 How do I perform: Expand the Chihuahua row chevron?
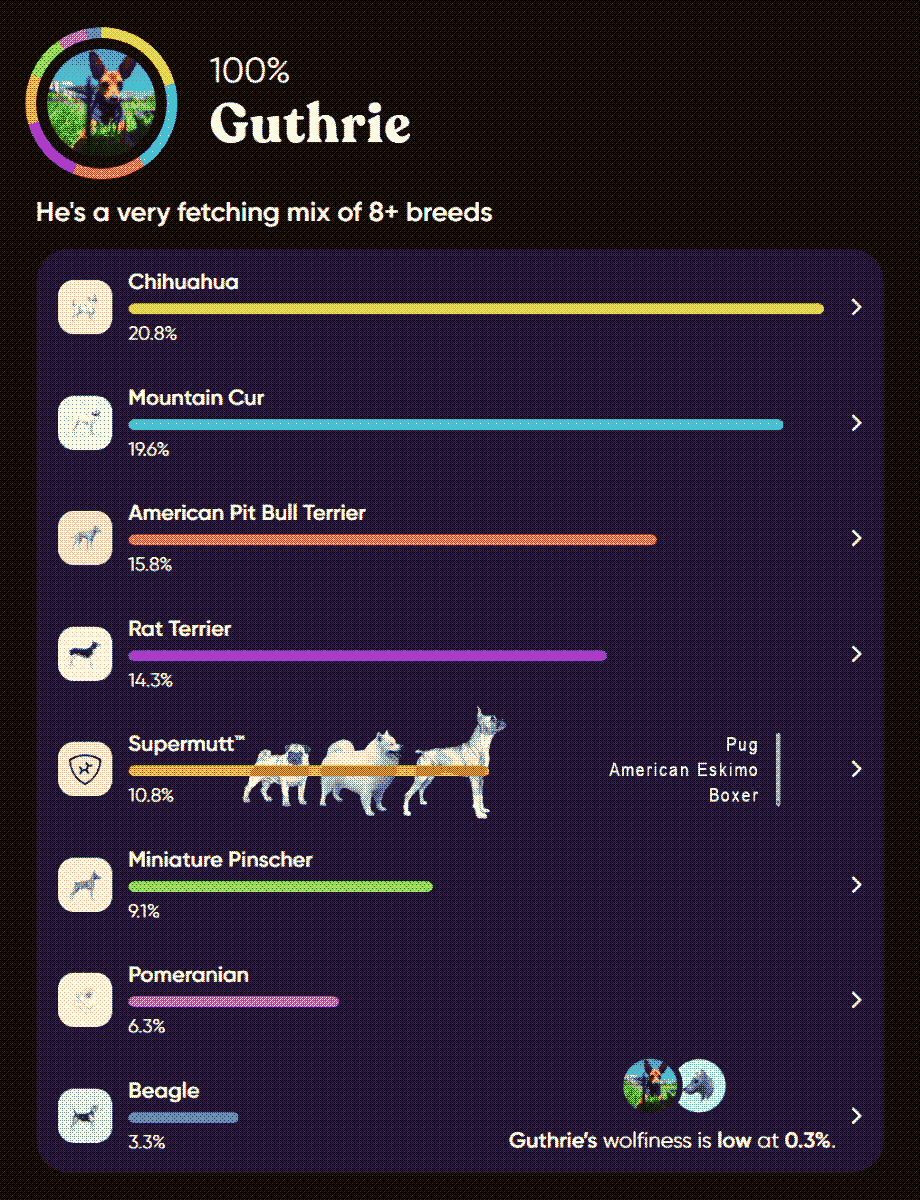pos(856,307)
